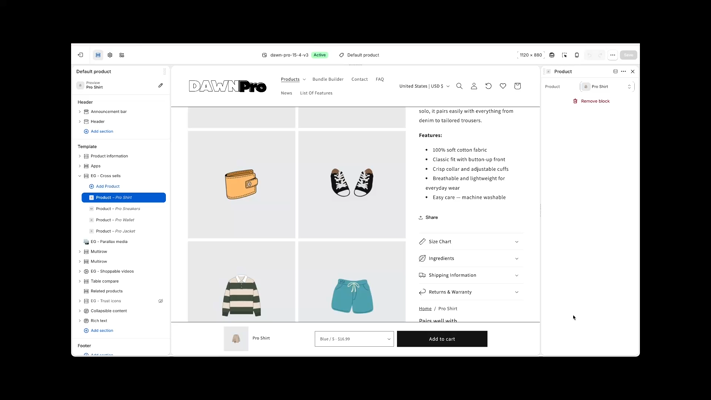Click the storefront search magnifier icon
Viewport: 711px width, 400px height.
(x=459, y=86)
